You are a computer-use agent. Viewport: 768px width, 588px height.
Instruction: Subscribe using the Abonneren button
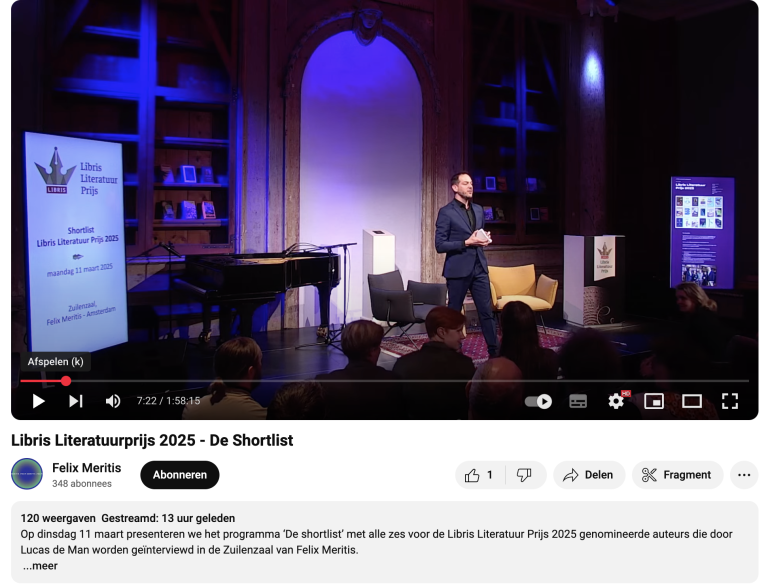[180, 475]
